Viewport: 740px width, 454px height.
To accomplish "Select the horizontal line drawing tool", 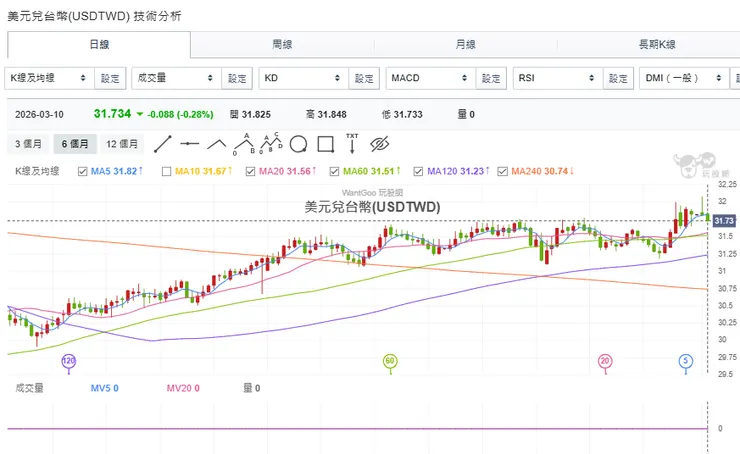I will pos(190,143).
